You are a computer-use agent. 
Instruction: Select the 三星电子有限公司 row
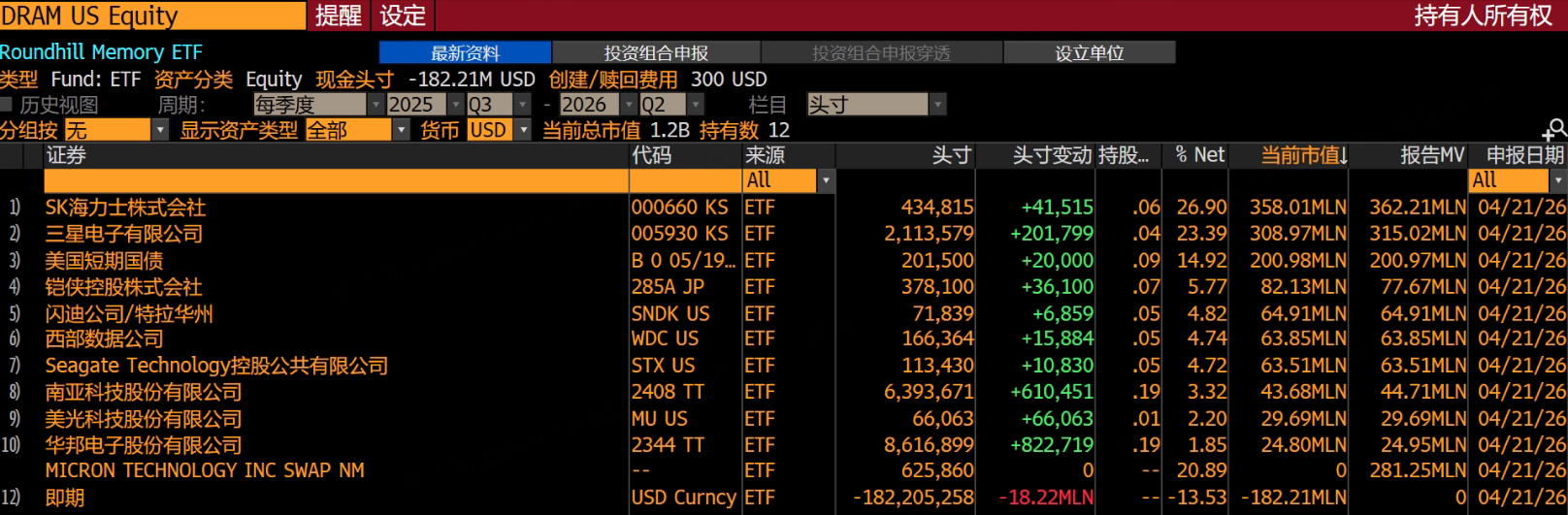coord(784,234)
